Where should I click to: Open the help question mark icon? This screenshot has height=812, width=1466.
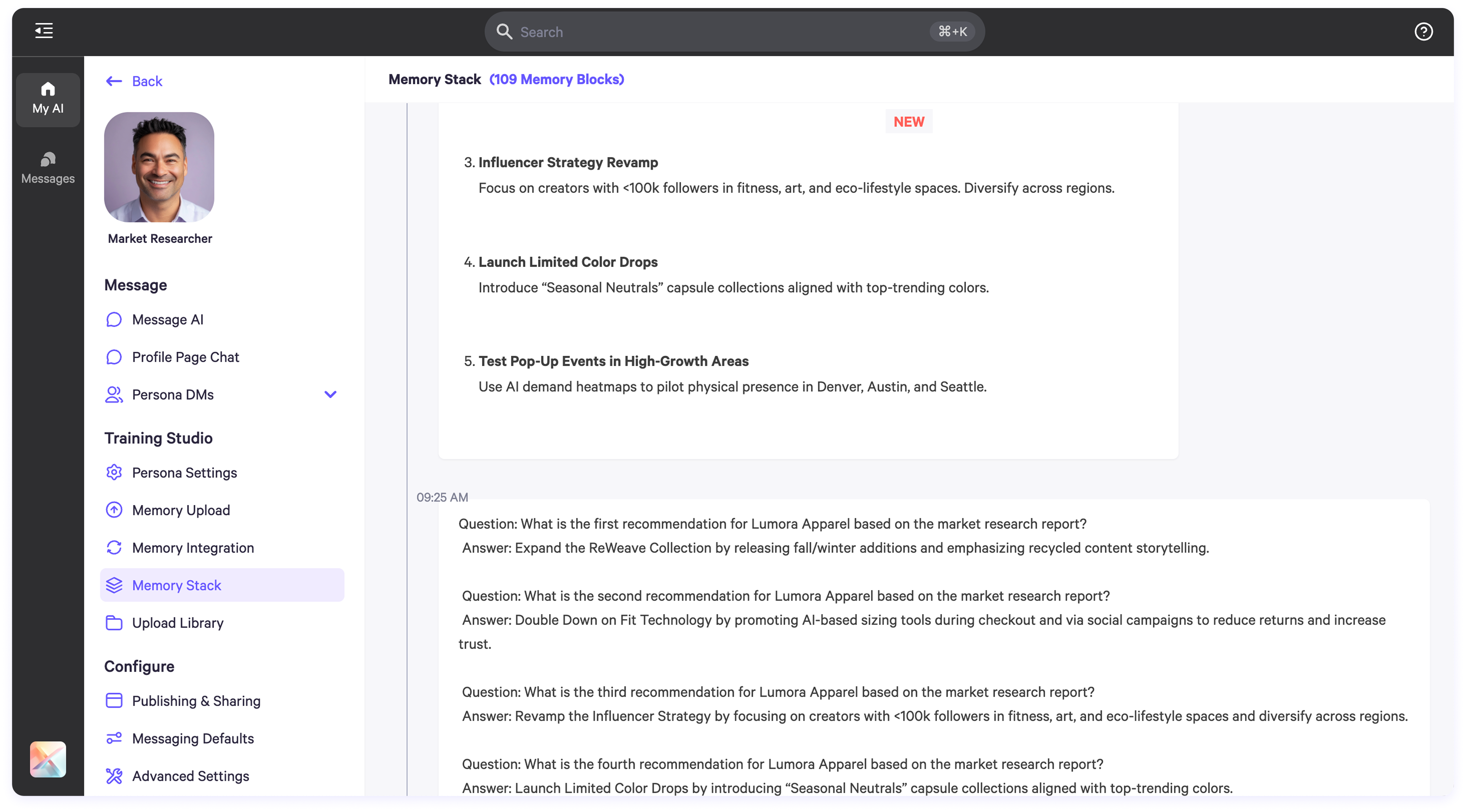[x=1423, y=32]
